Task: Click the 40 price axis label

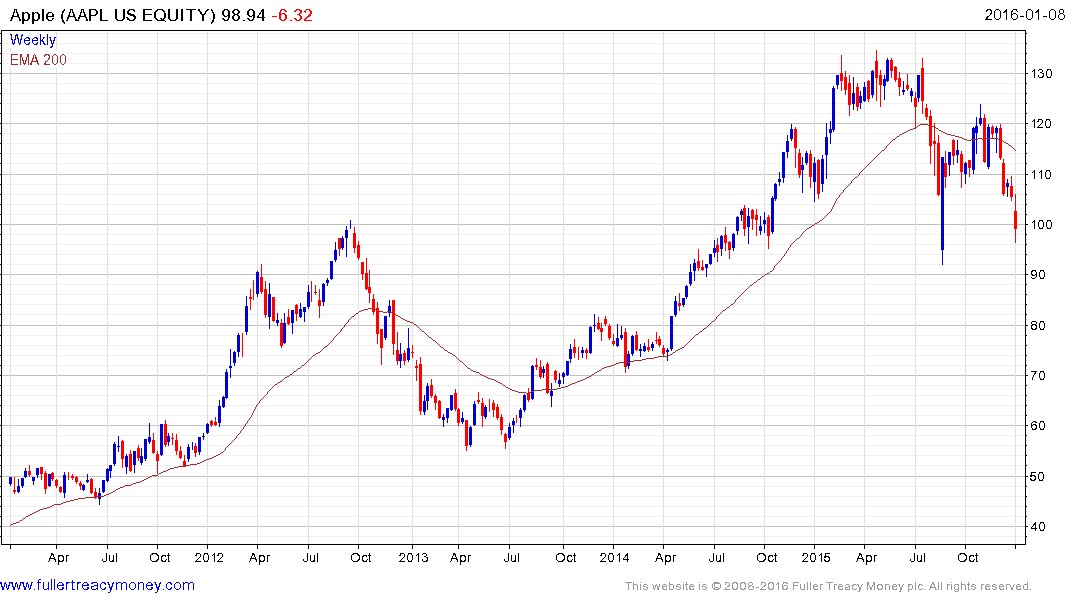Action: (x=1042, y=527)
